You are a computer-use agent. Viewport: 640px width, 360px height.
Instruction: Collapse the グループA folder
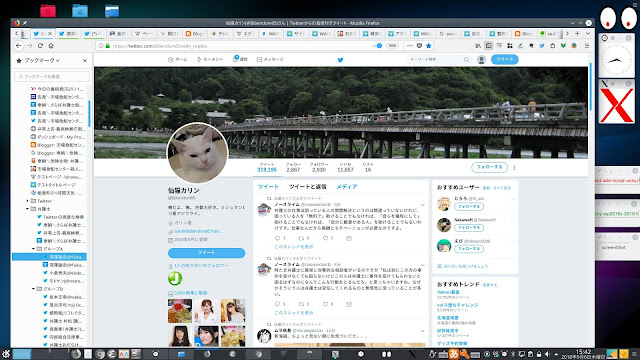[33, 249]
